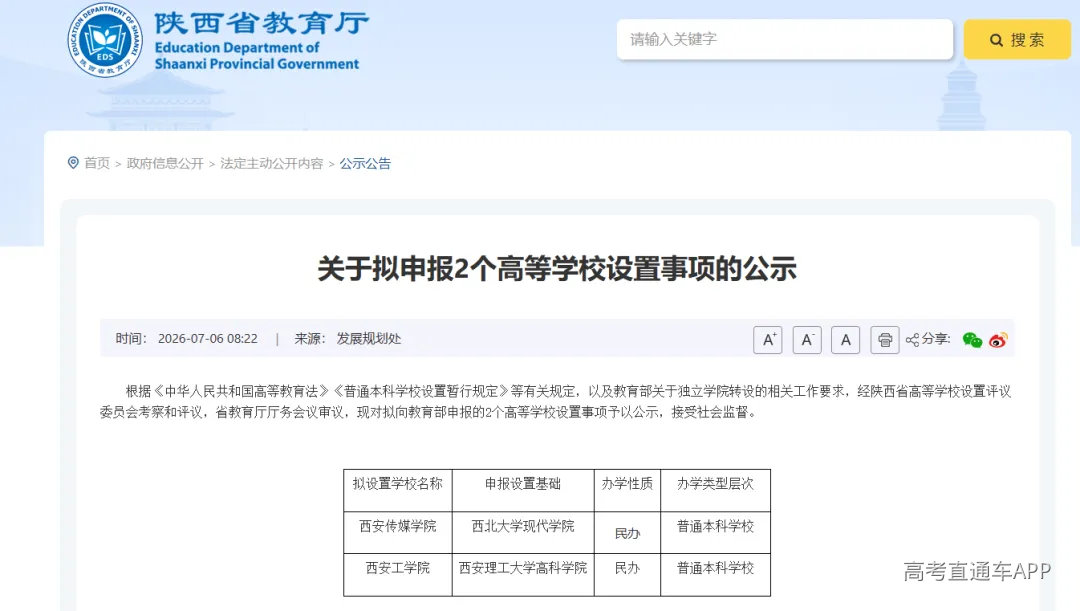Share article via WeChat icon

click(972, 340)
